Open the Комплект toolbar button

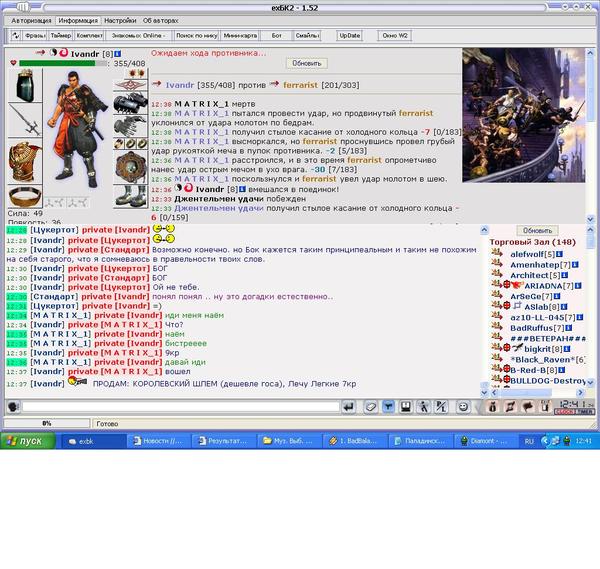pos(89,36)
